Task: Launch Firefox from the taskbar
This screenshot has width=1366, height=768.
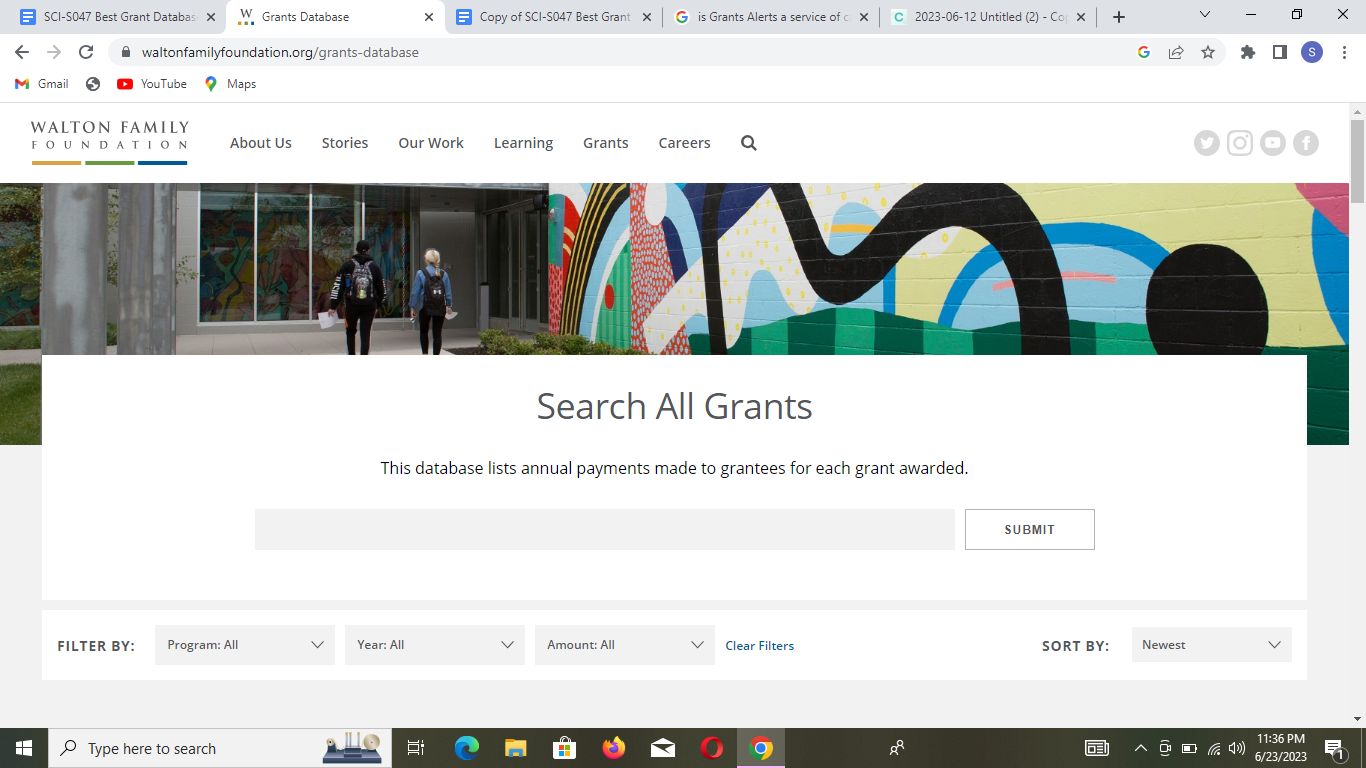Action: click(x=613, y=747)
